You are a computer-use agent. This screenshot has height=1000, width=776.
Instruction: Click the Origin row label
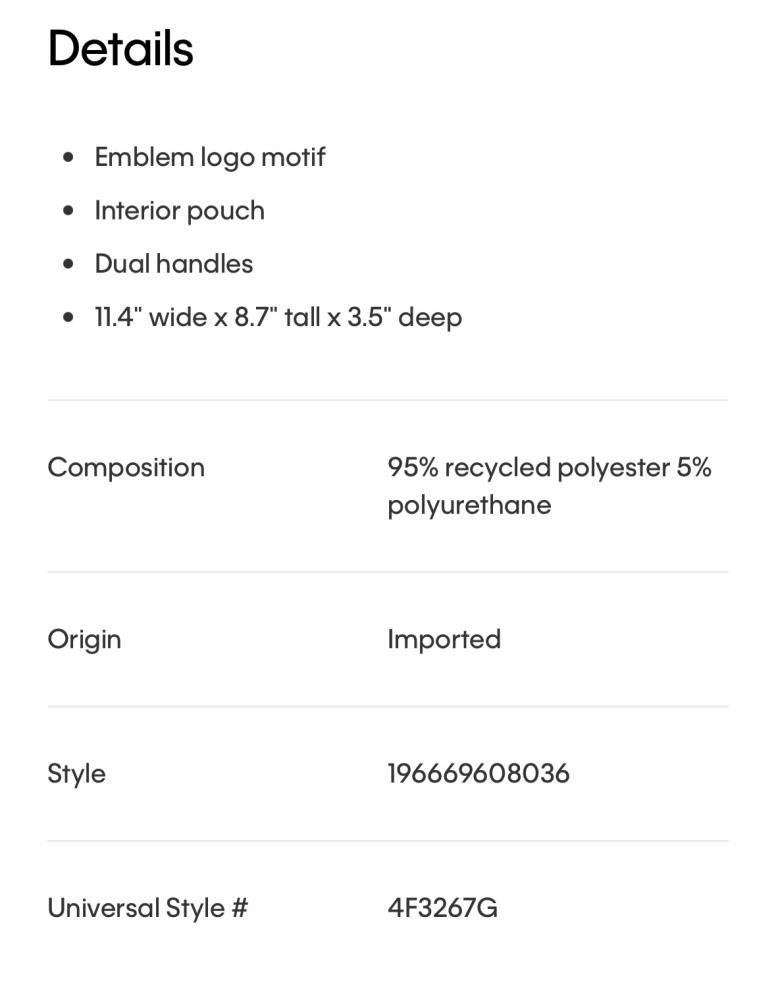[x=84, y=639]
